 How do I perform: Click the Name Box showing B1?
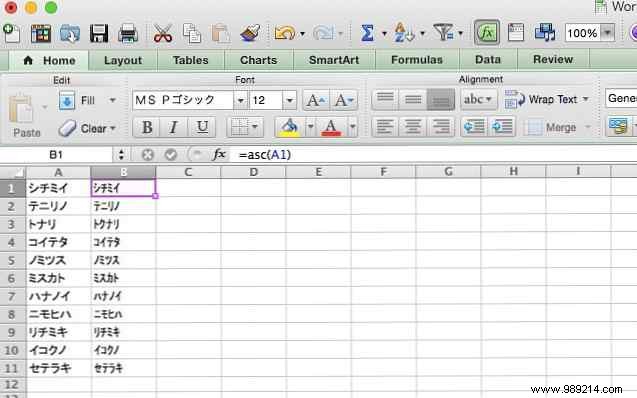click(56, 155)
